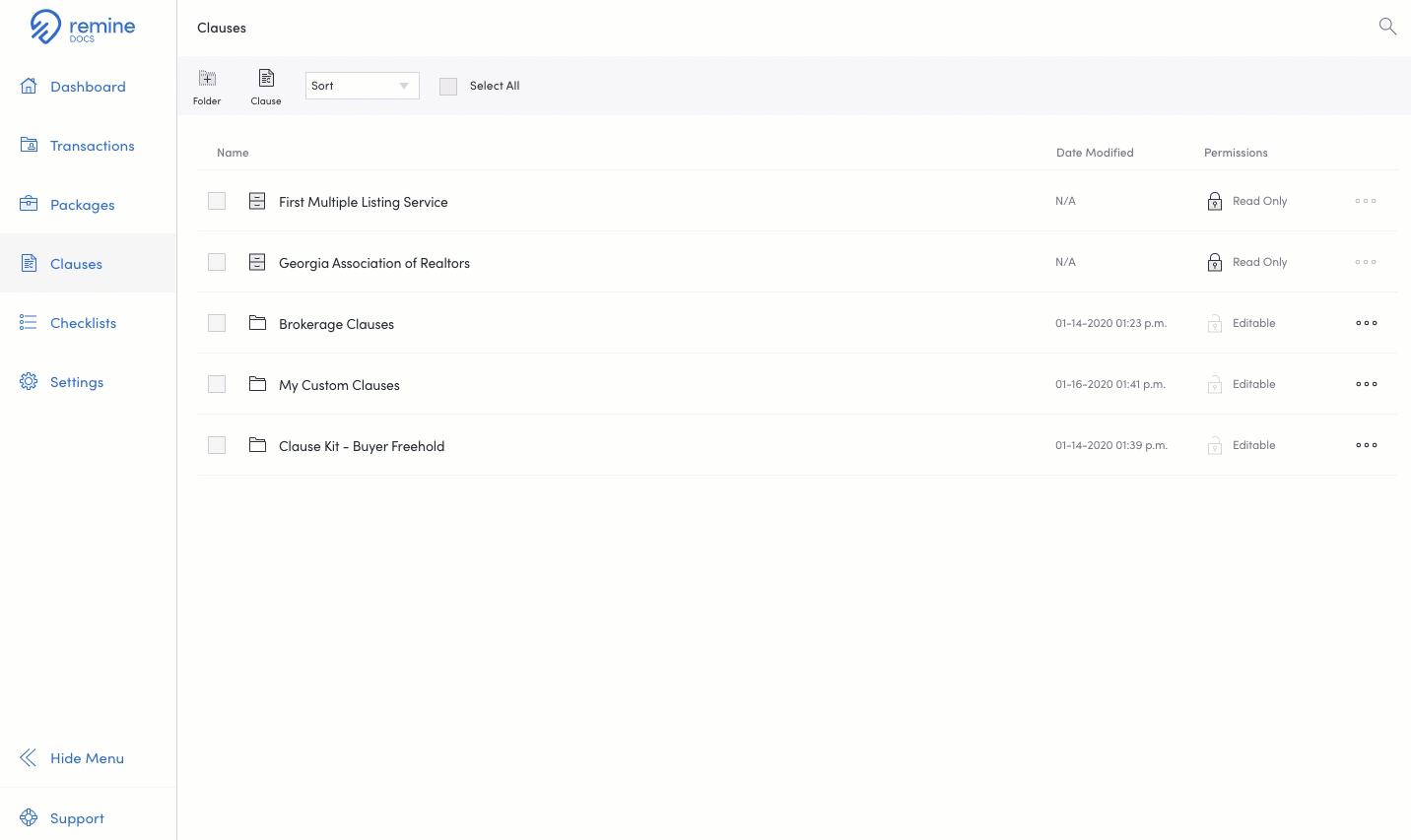The width and height of the screenshot is (1411, 840).
Task: Check the First Multiple Listing Service row
Action: pyautogui.click(x=217, y=201)
